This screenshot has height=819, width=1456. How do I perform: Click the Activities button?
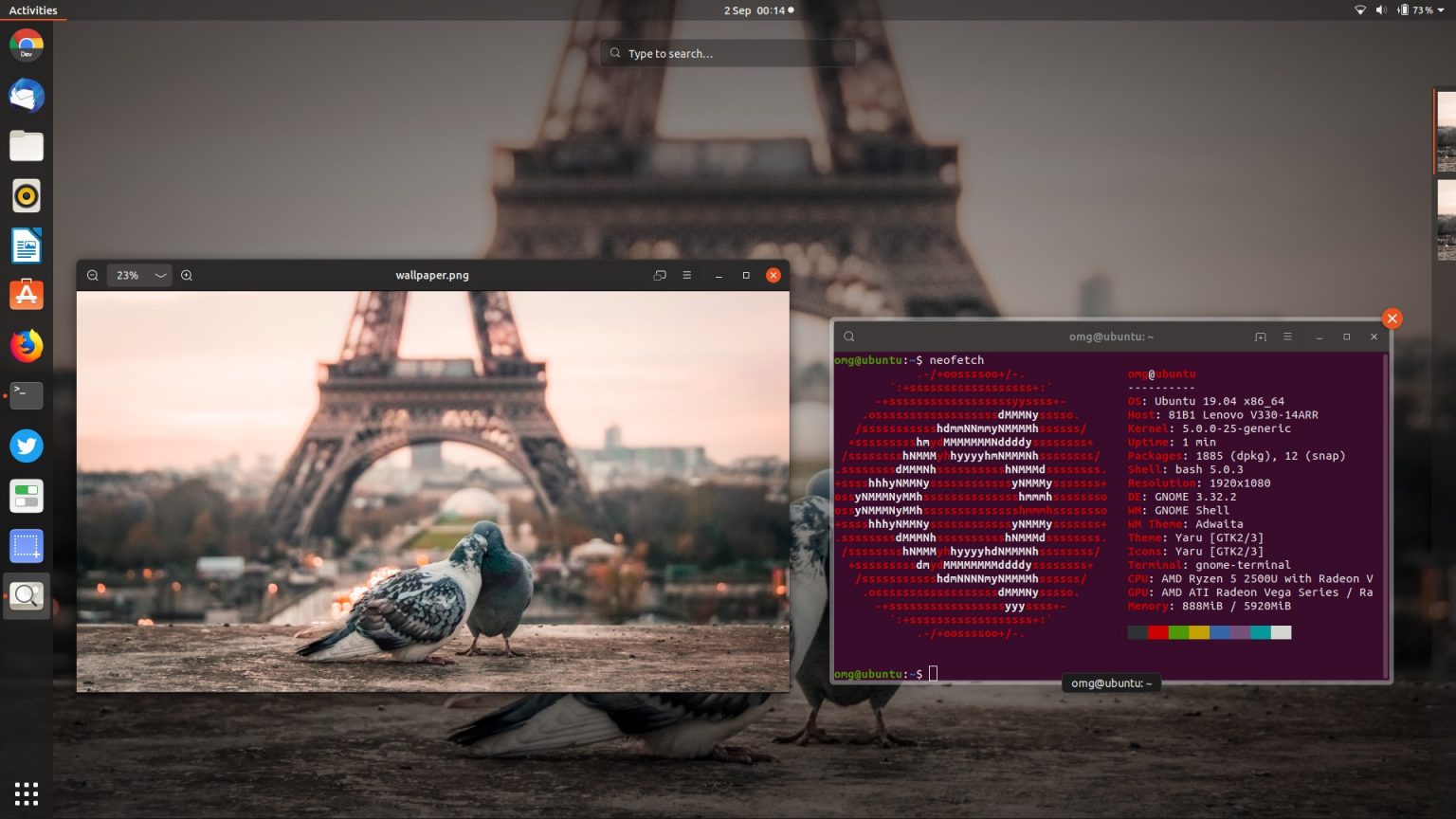(x=33, y=10)
